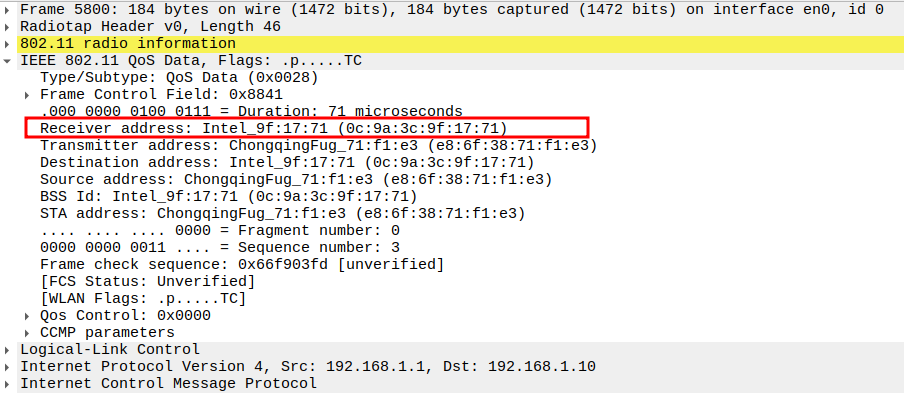The image size is (904, 401).
Task: Select the Destination address line
Action: (287, 162)
